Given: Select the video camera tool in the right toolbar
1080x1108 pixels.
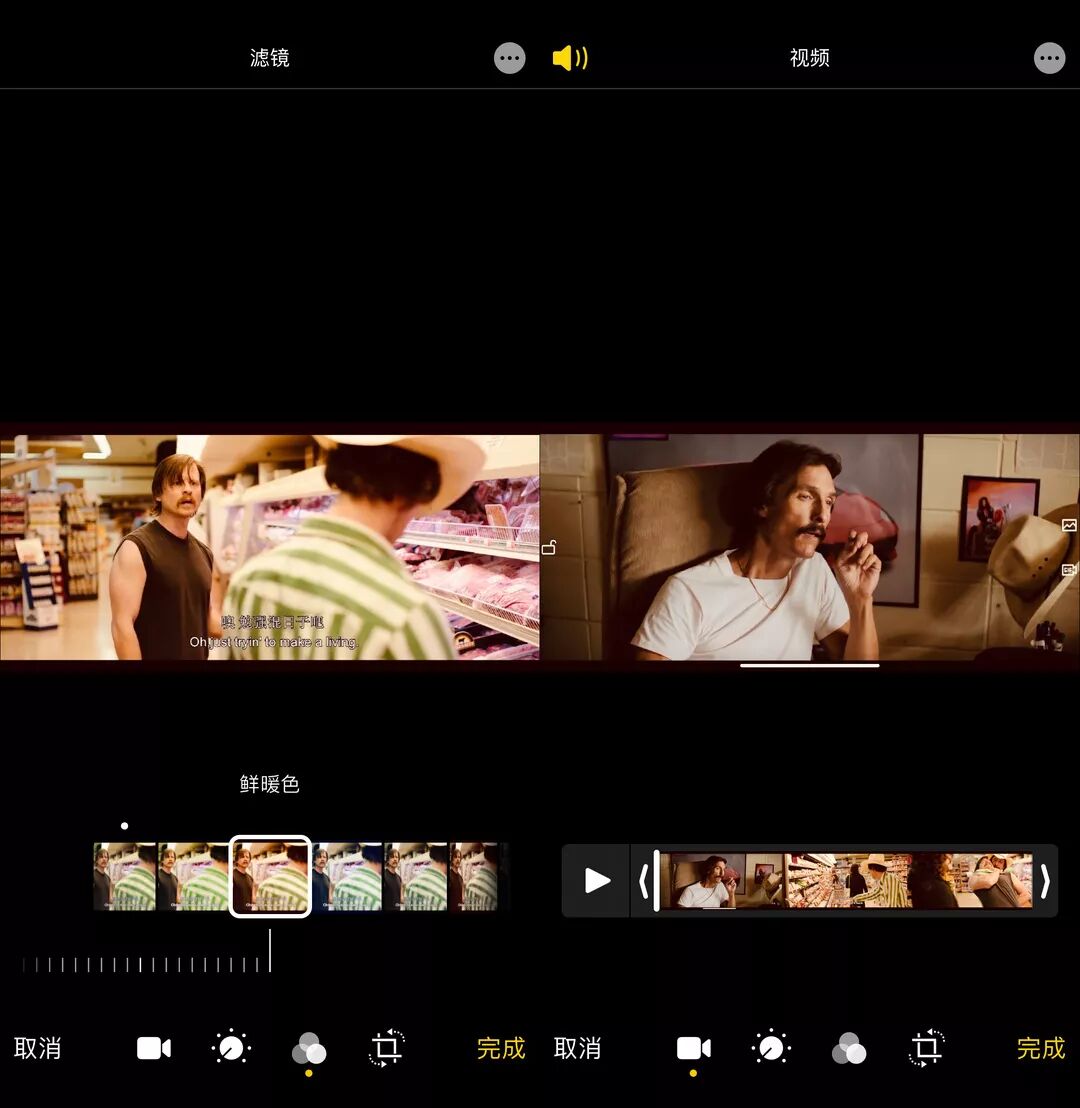Looking at the screenshot, I should click(x=693, y=1048).
